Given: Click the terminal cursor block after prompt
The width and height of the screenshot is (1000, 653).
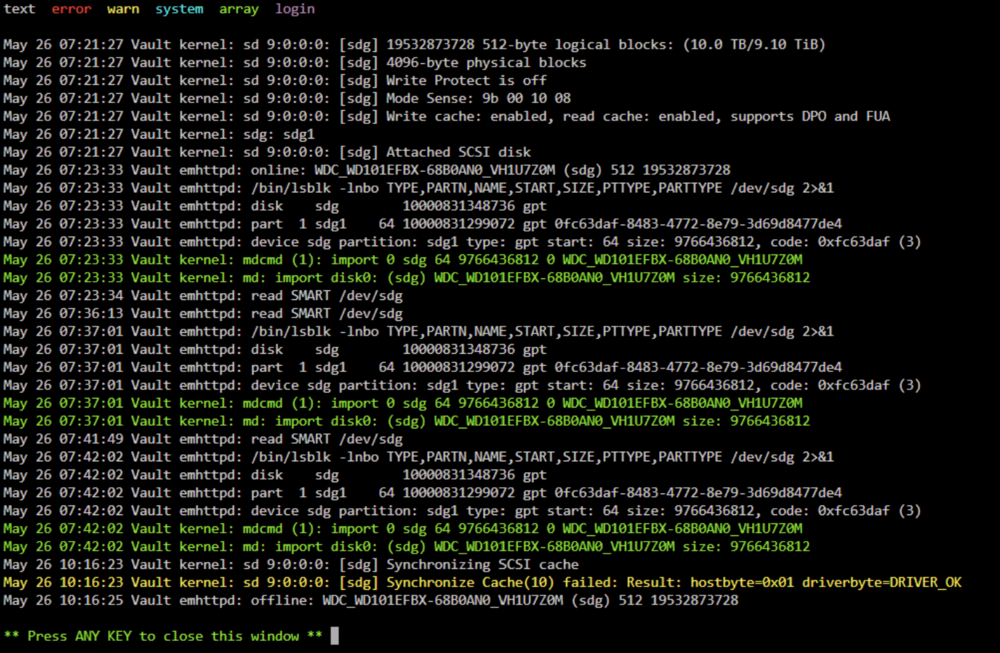Looking at the screenshot, I should 335,636.
